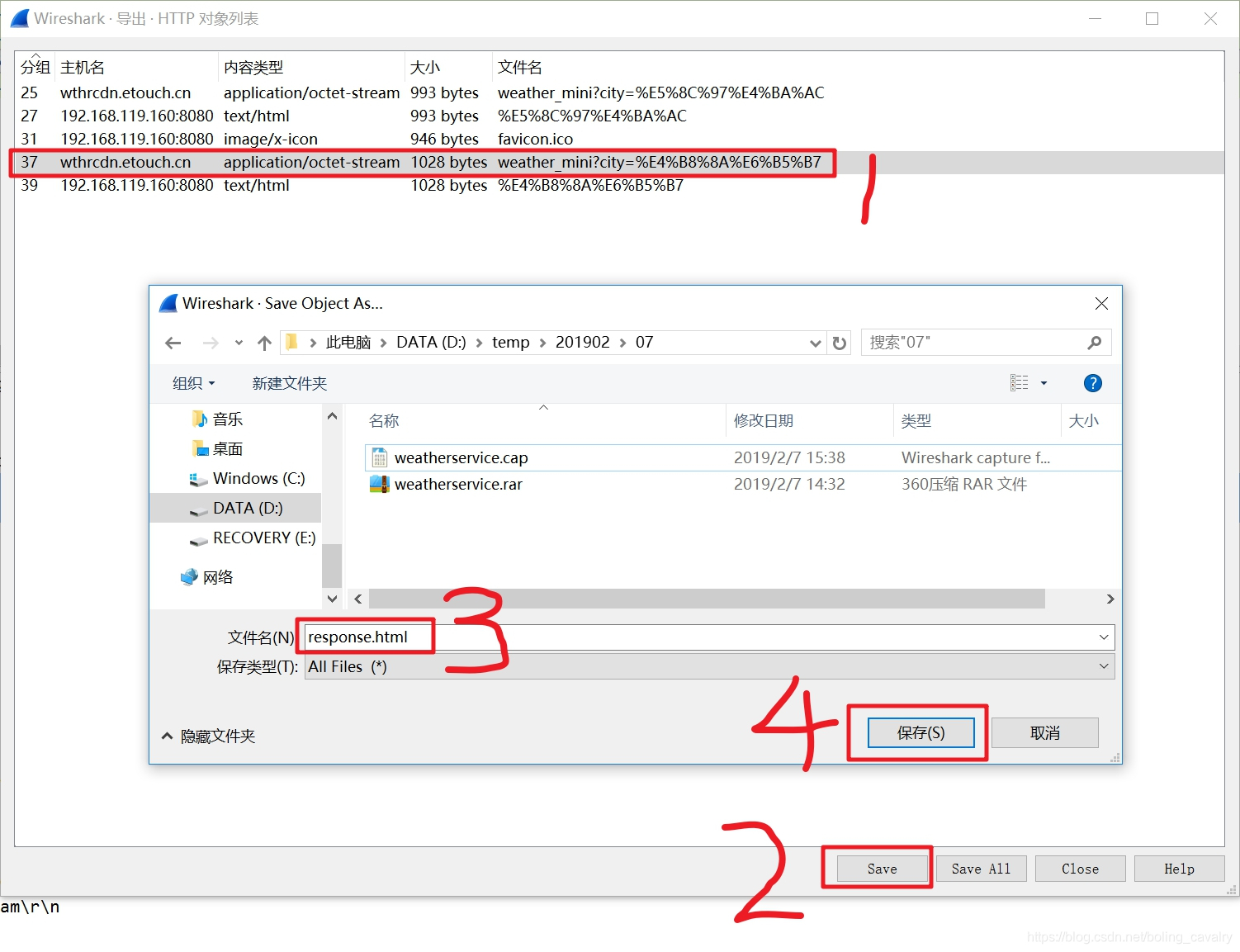Expand the 文件名 filename dropdown
The height and width of the screenshot is (952, 1240).
[1104, 637]
